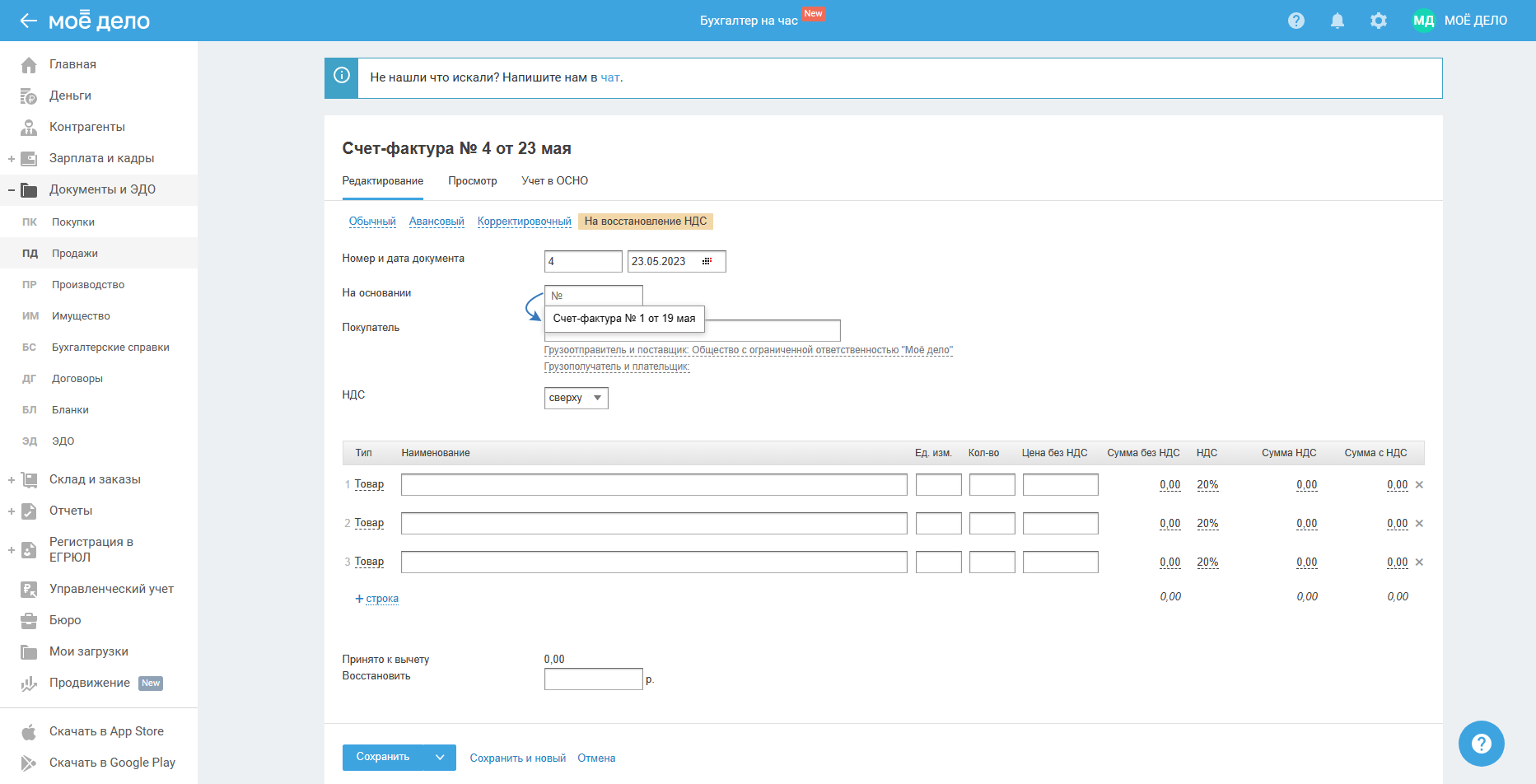1536x784 pixels.
Task: Open calendar picker in date field
Action: tap(707, 261)
